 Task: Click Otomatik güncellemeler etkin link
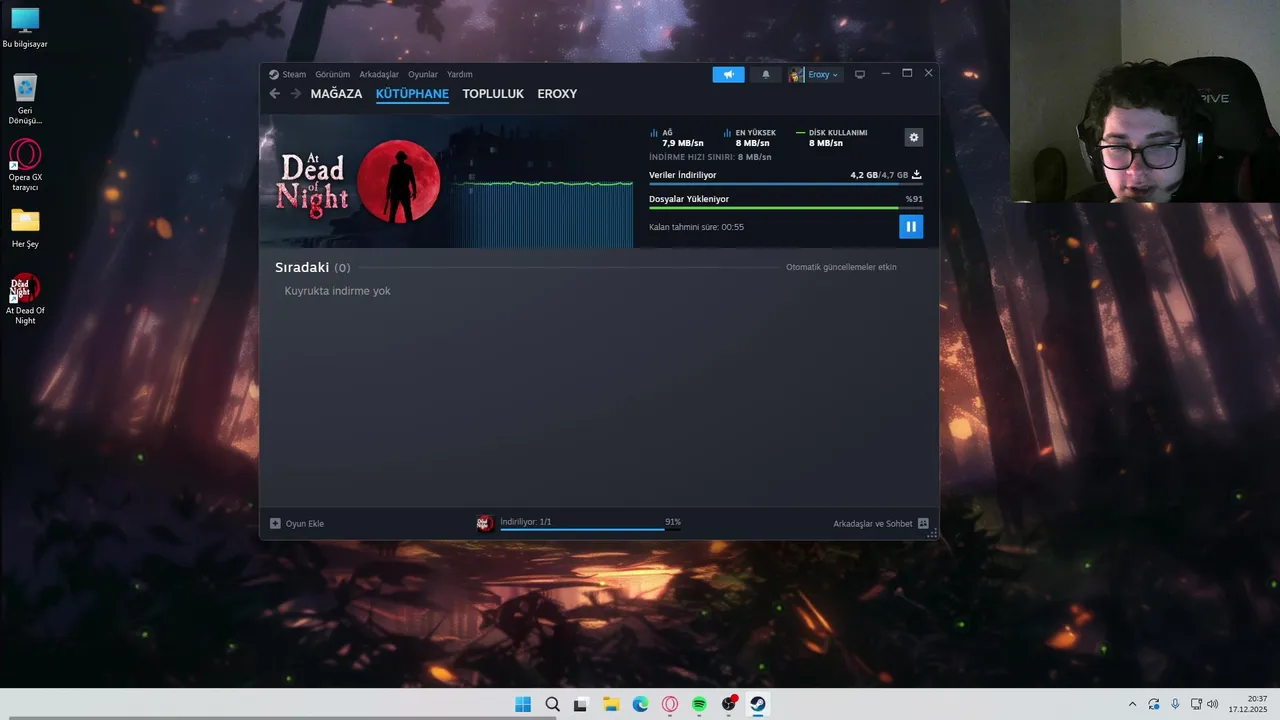(x=841, y=267)
